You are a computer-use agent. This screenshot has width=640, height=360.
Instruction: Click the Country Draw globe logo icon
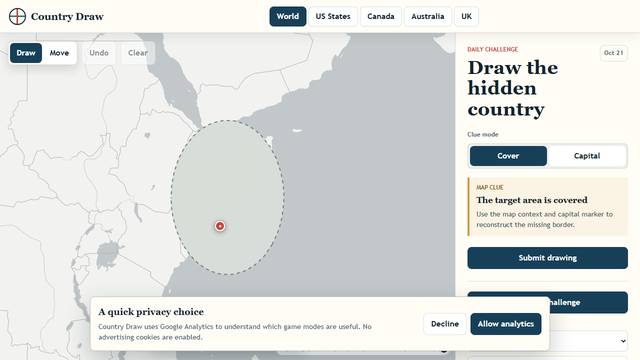[x=17, y=16]
